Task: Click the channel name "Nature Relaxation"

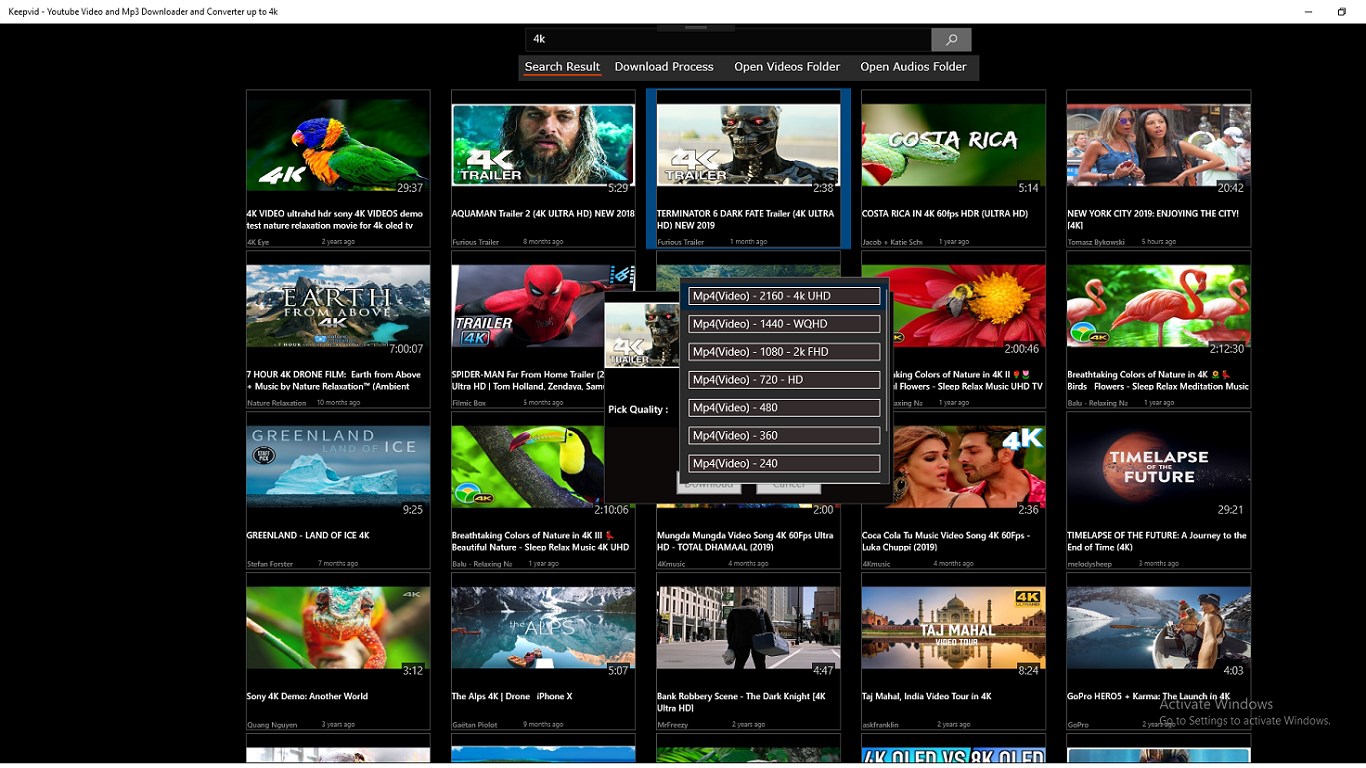Action: [x=277, y=403]
